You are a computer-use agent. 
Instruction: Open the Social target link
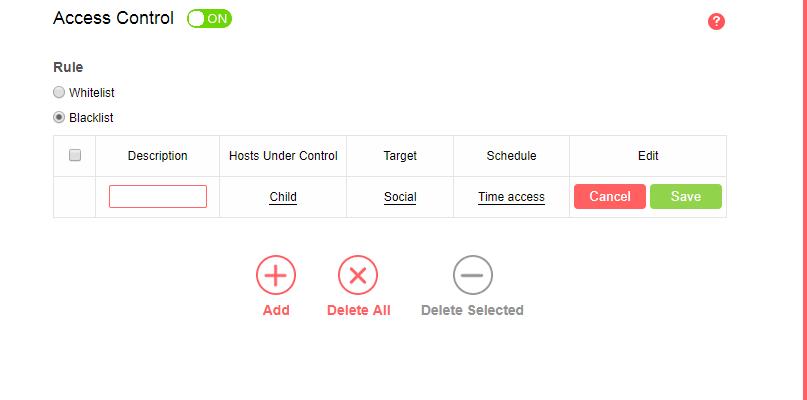pyautogui.click(x=400, y=197)
